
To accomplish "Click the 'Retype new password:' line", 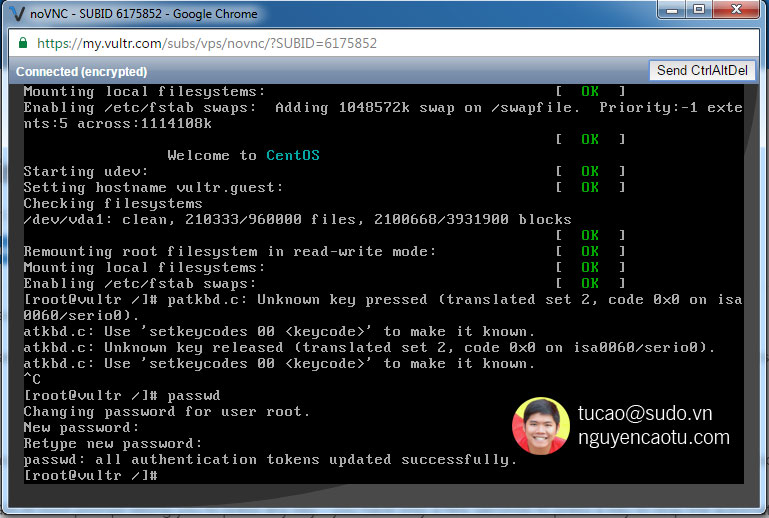I will 113,443.
